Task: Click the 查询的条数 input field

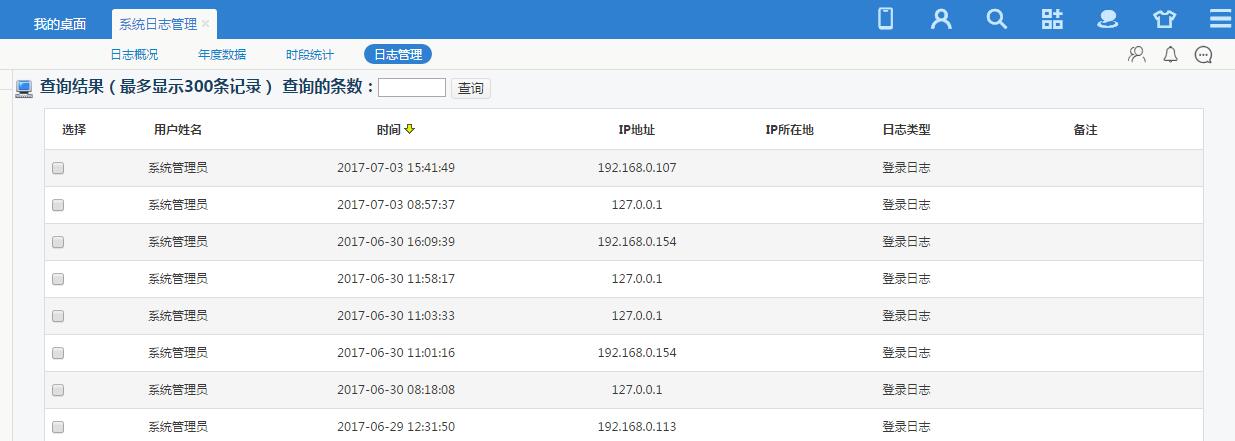Action: coord(412,88)
